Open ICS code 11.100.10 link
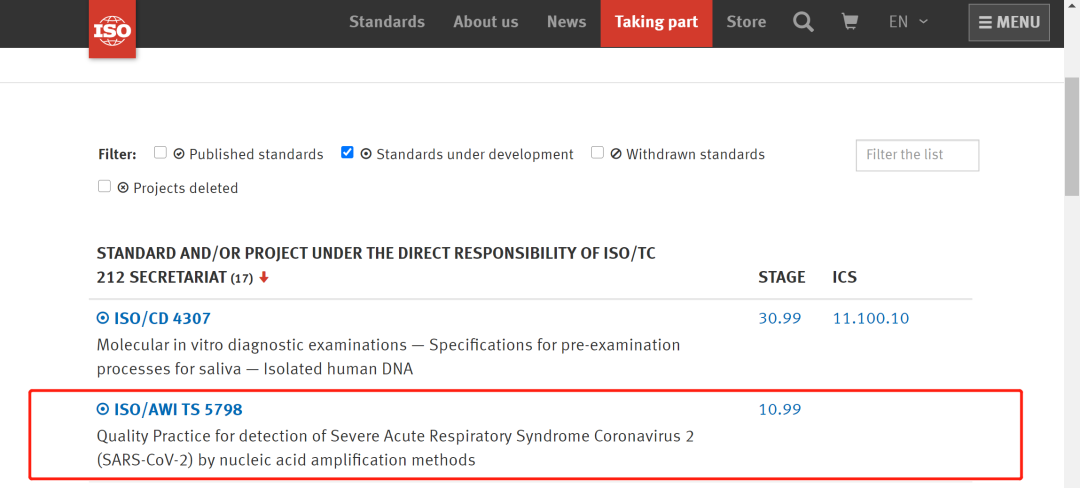Viewport: 1080px width, 488px height. [870, 318]
